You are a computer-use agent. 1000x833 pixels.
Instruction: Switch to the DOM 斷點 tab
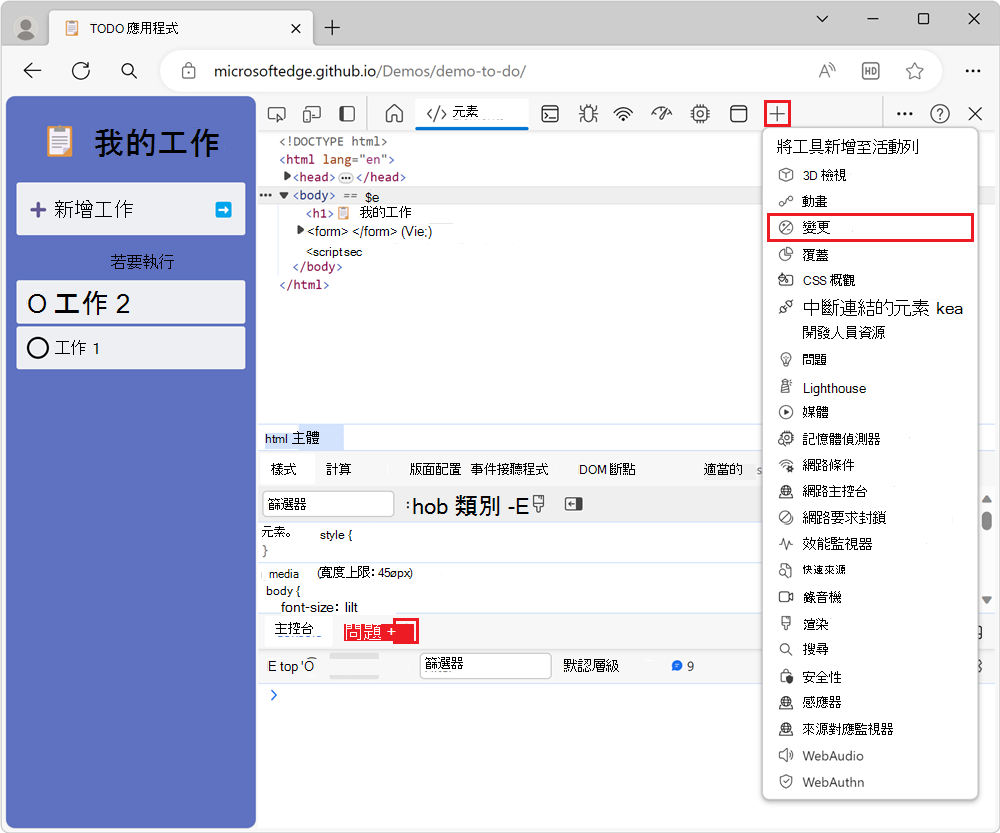607,469
